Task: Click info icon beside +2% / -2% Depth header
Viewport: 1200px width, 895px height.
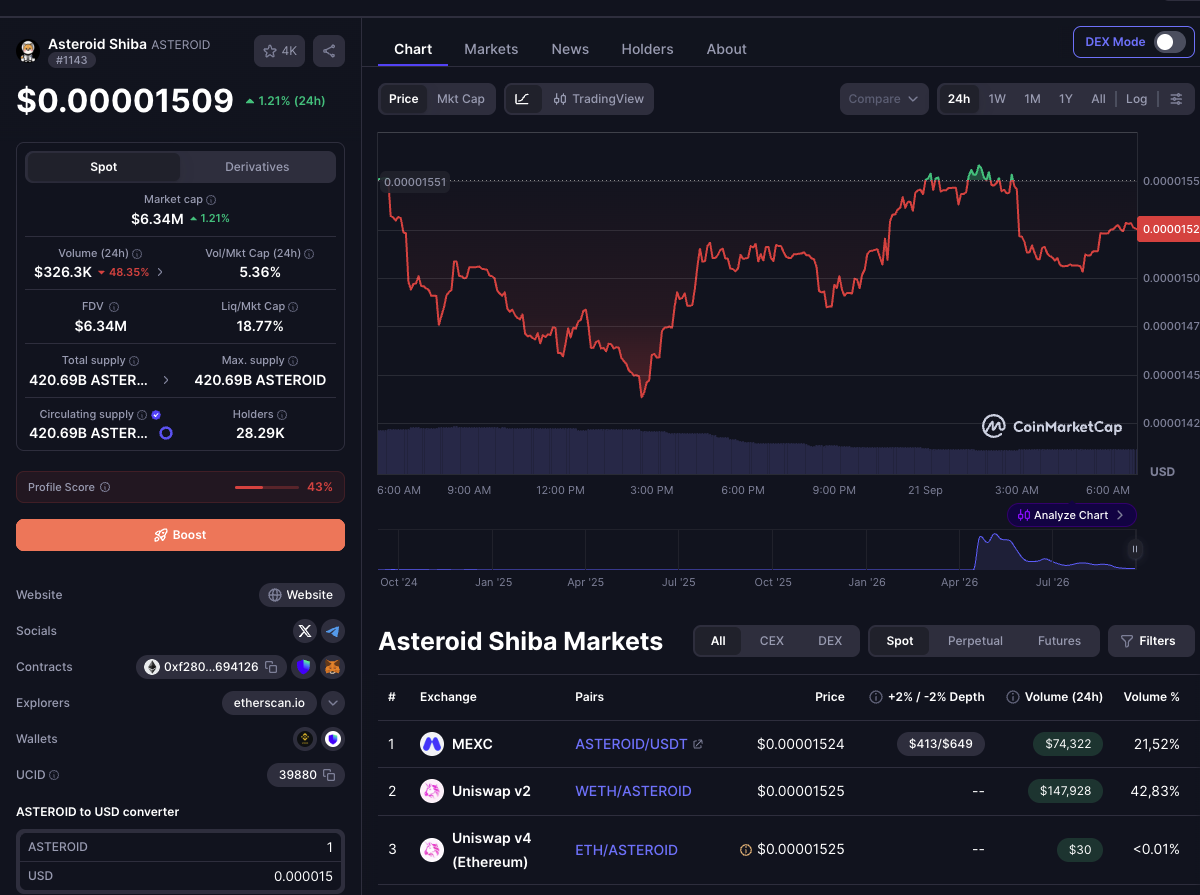Action: click(x=876, y=697)
